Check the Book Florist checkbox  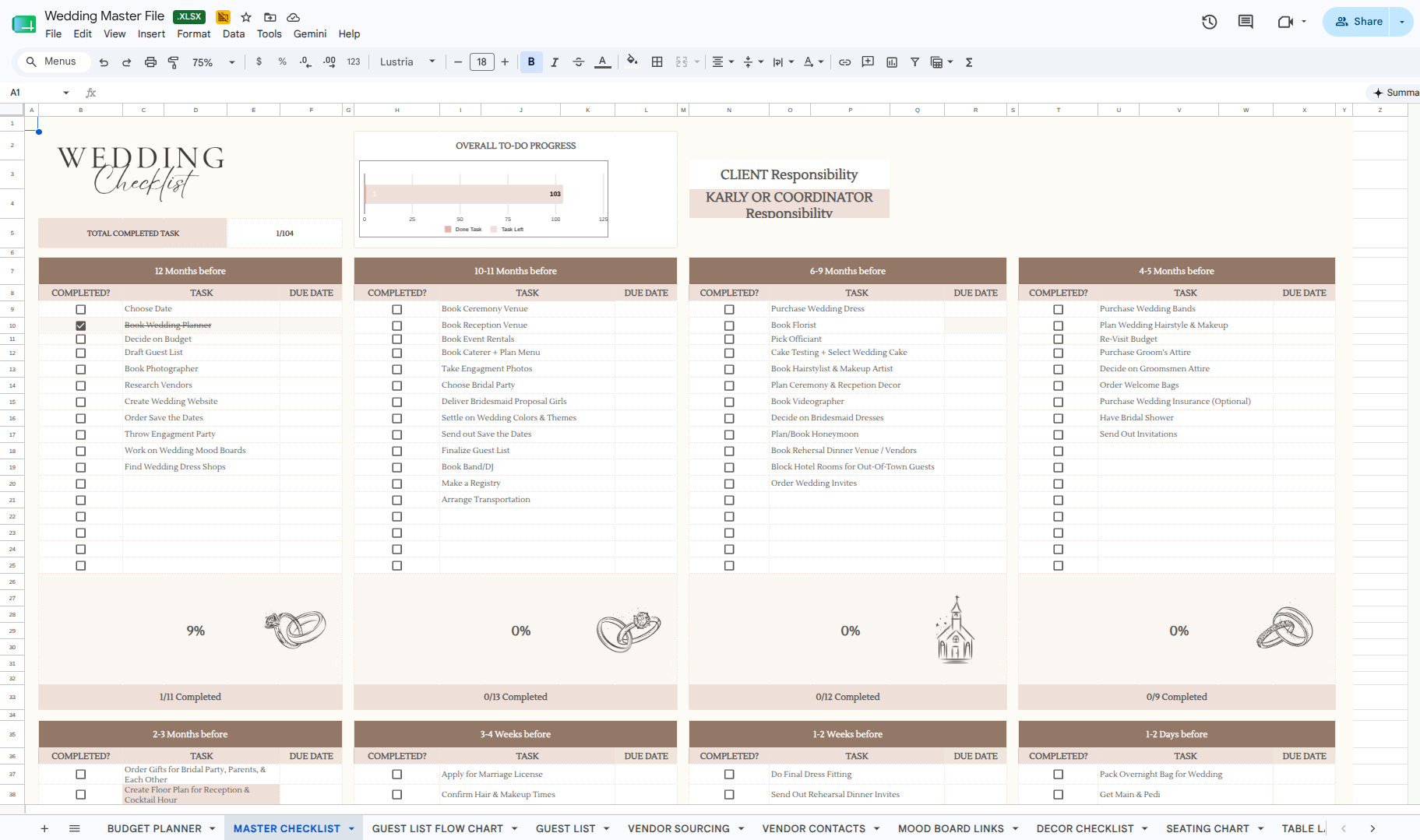[729, 325]
